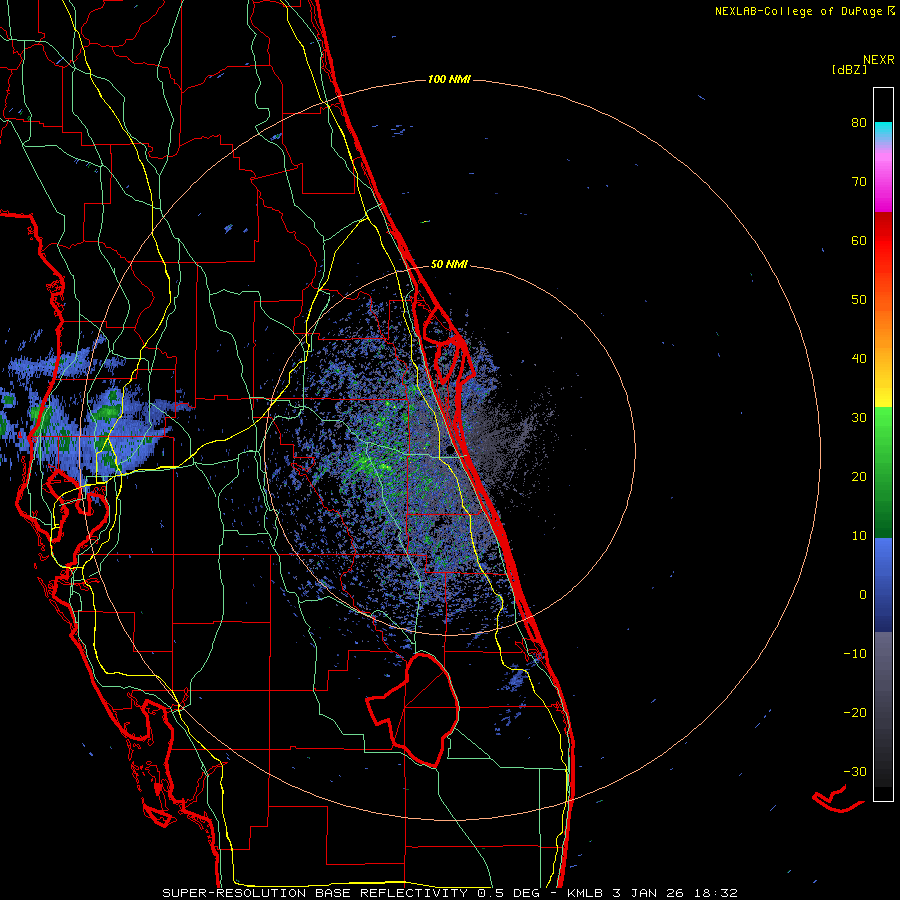Click the KMLB station identifier in the caption

[585, 893]
